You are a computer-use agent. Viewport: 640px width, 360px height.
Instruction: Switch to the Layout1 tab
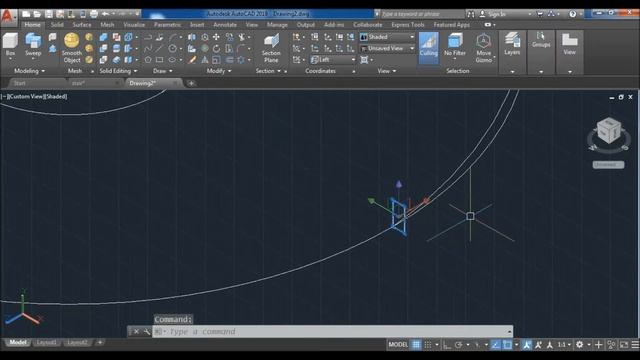click(47, 342)
